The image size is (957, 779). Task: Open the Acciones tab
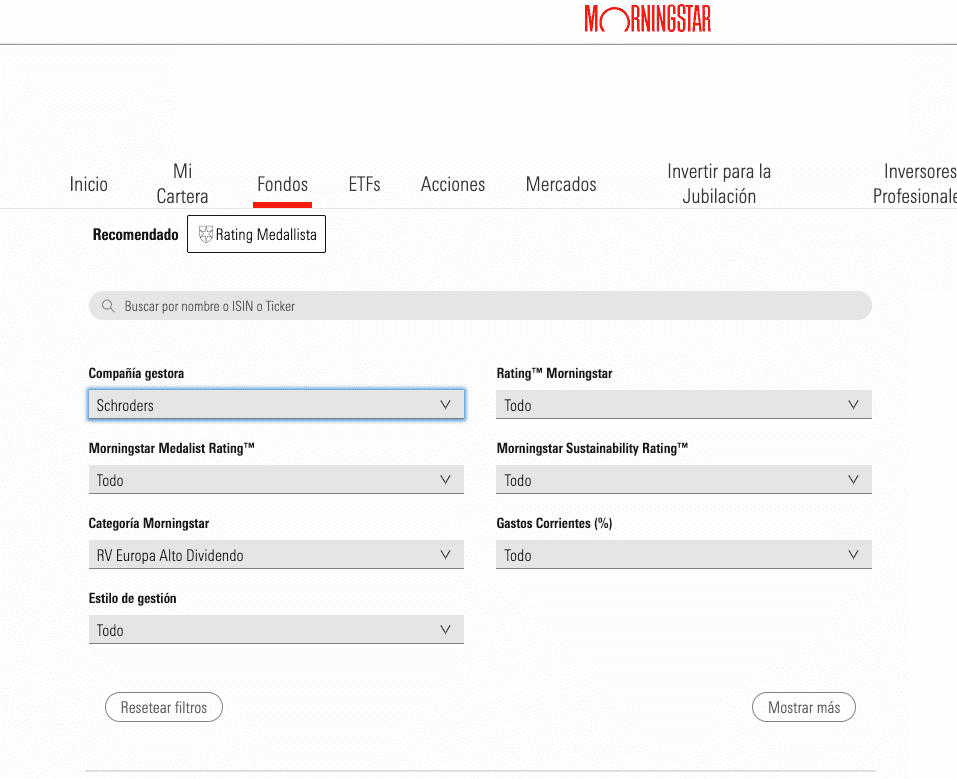453,184
